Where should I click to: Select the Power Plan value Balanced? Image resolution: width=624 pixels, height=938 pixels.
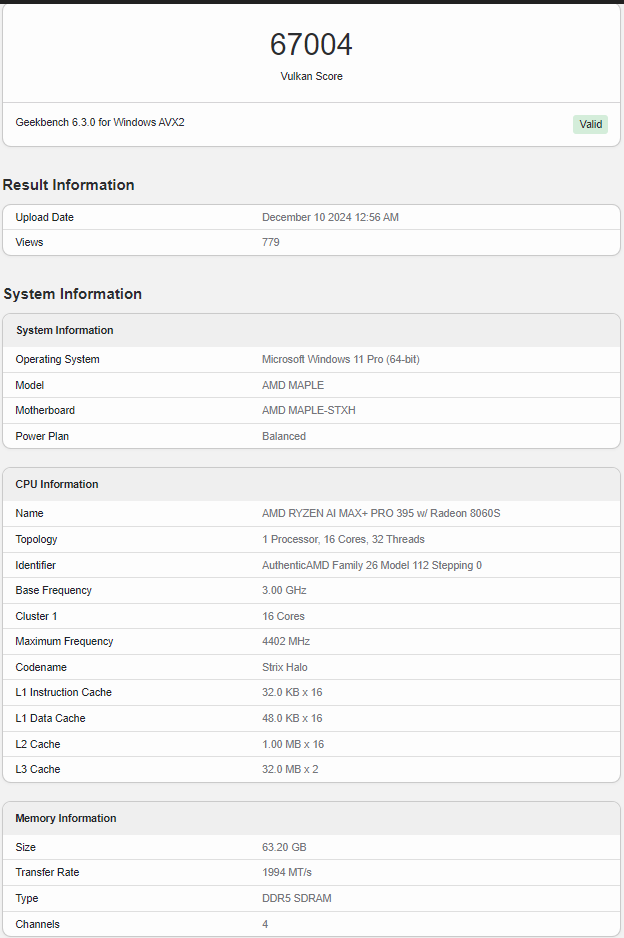pyautogui.click(x=284, y=436)
